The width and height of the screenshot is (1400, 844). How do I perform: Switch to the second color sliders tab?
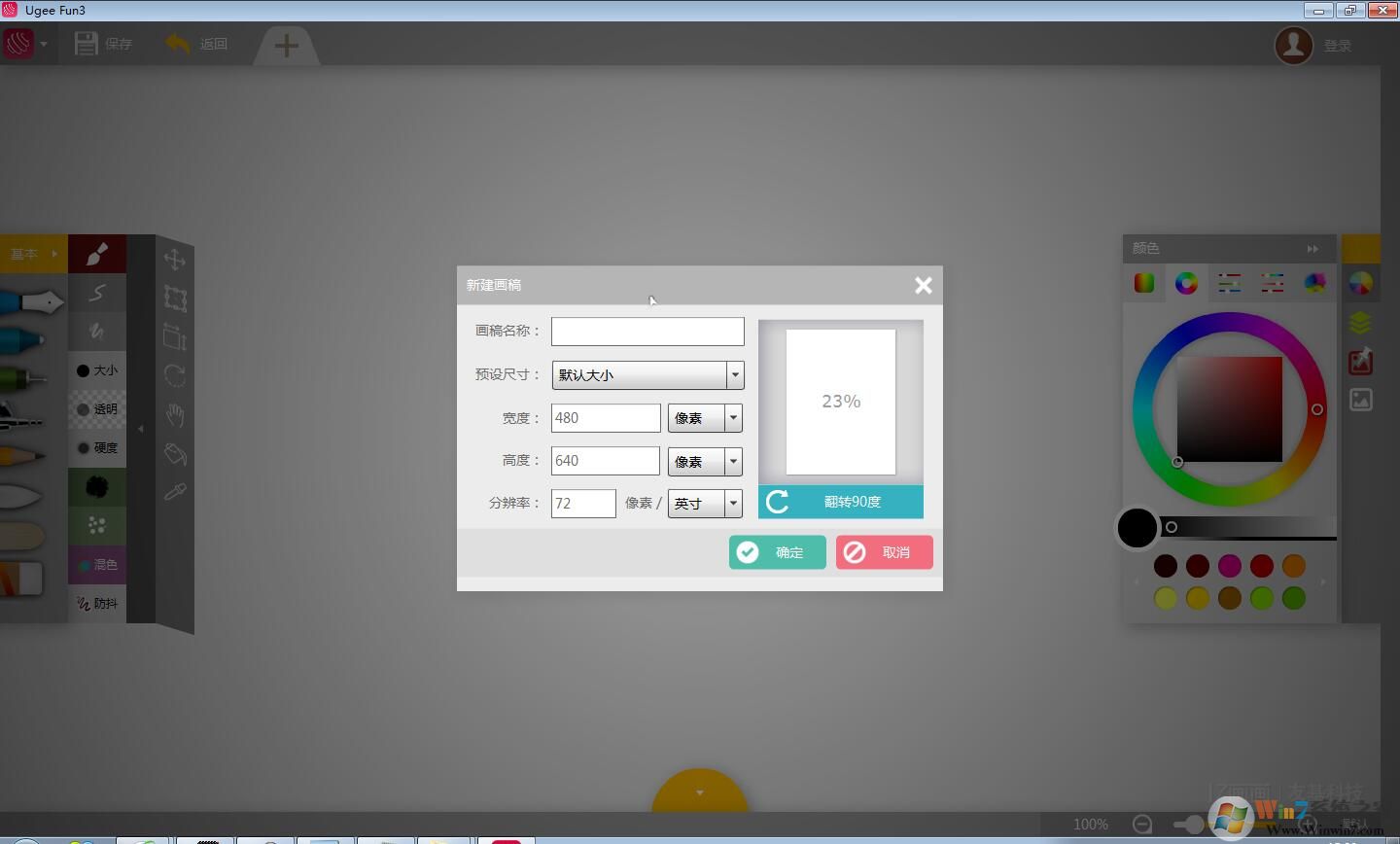tap(1272, 283)
